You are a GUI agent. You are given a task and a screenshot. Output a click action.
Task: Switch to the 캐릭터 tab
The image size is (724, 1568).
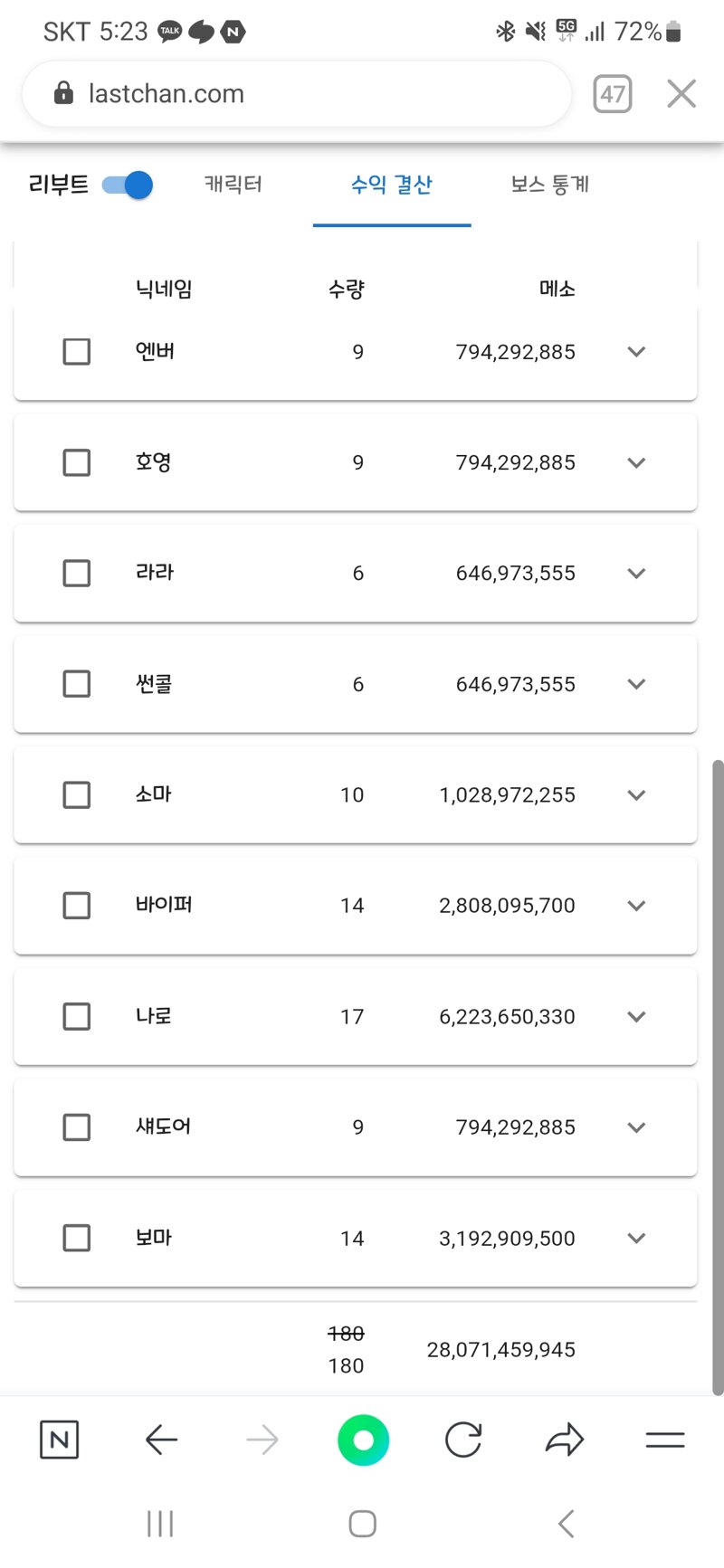(233, 185)
